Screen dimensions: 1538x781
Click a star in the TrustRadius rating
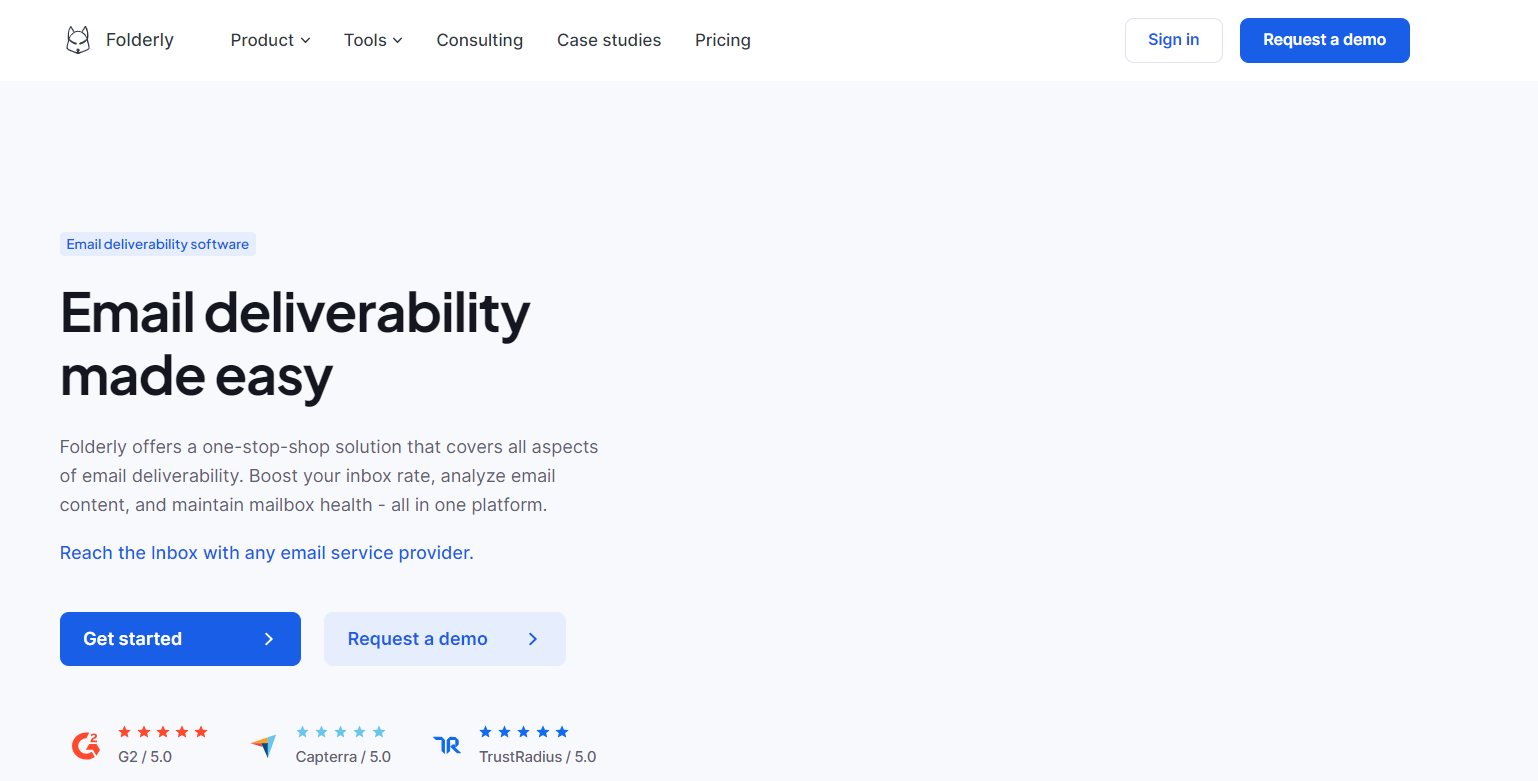pyautogui.click(x=521, y=731)
